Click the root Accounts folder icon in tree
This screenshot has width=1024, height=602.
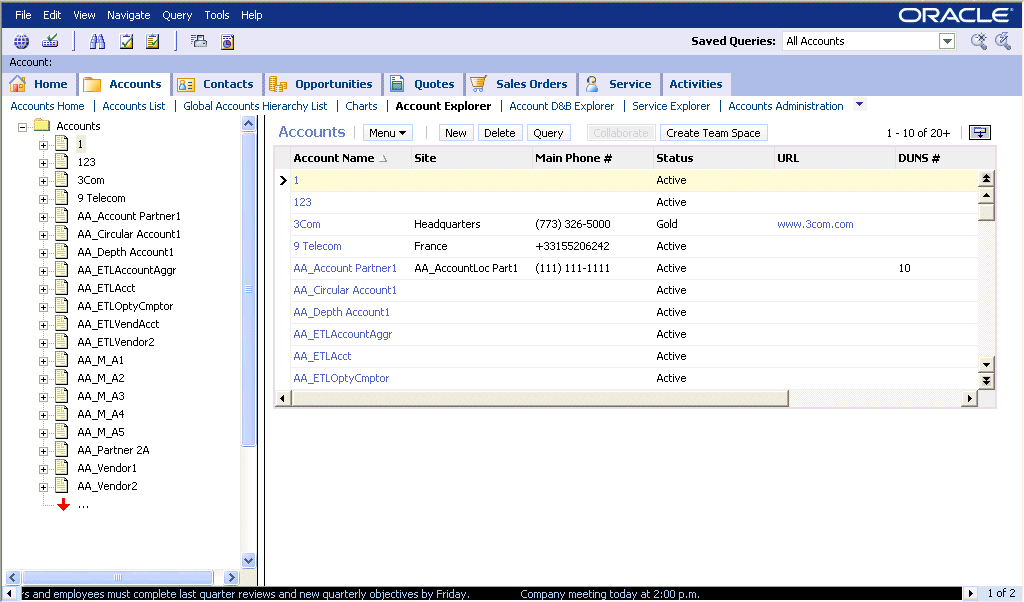point(42,125)
